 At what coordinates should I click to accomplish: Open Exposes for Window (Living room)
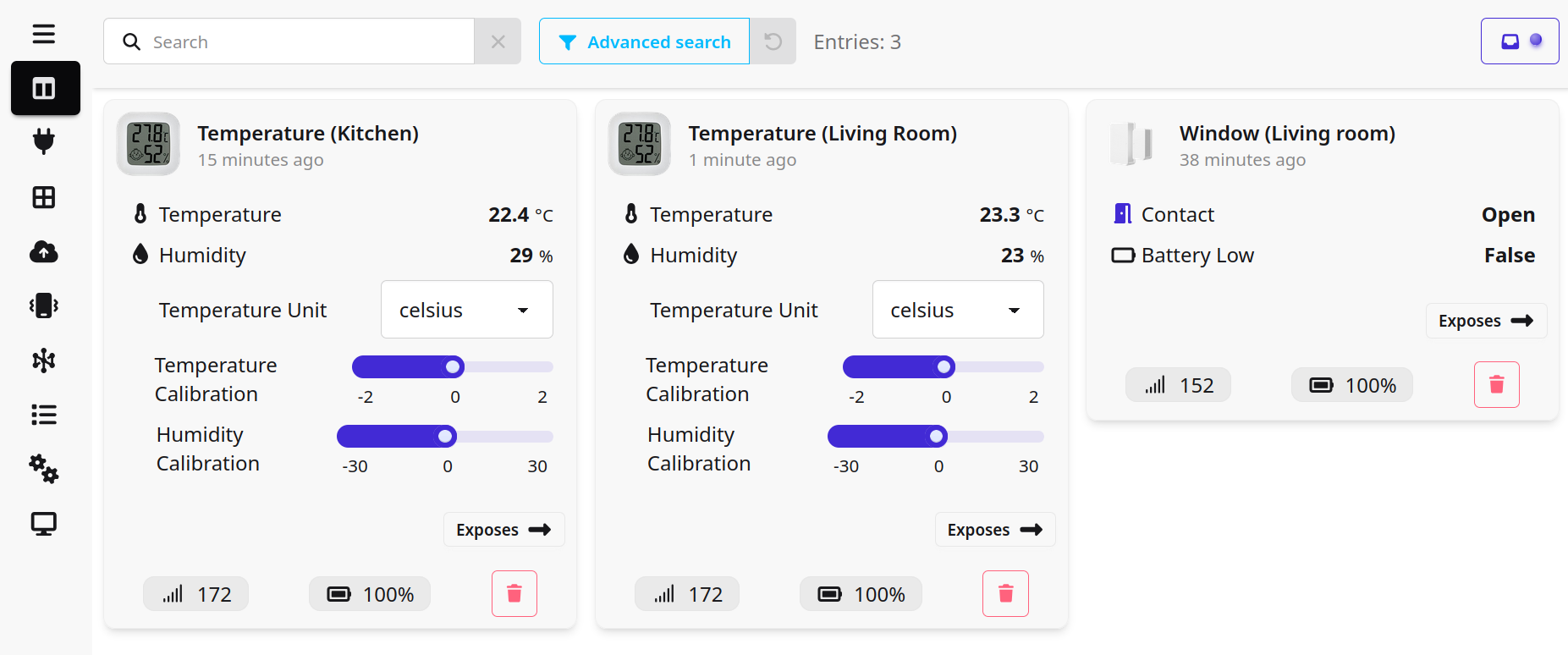pyautogui.click(x=1486, y=321)
